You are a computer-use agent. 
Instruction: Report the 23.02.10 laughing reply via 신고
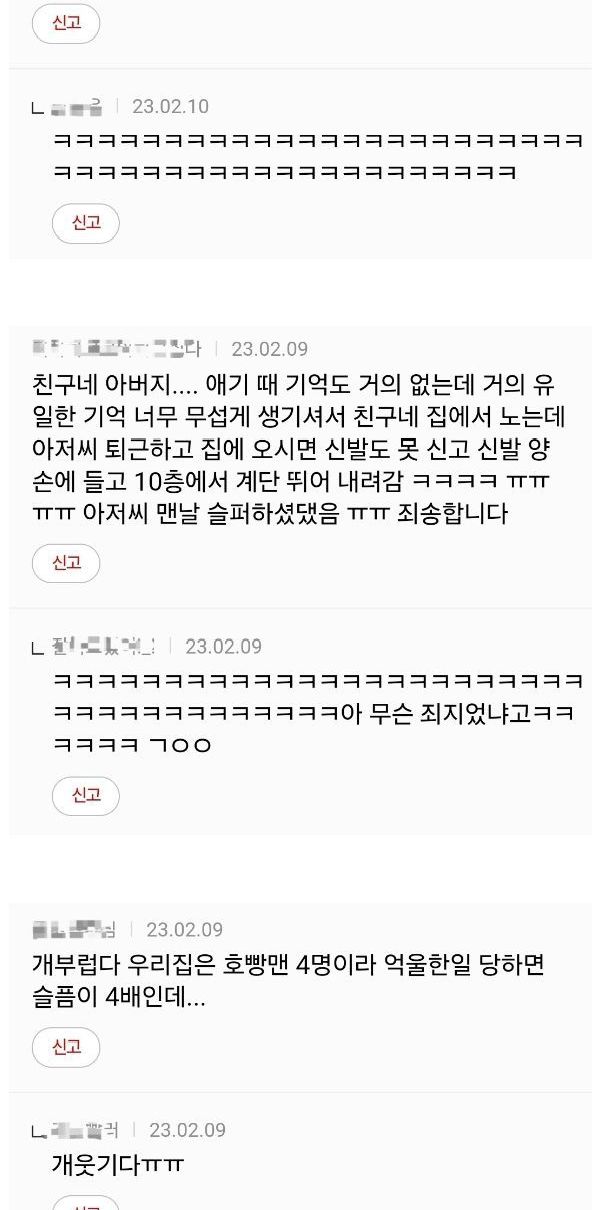tap(86, 223)
